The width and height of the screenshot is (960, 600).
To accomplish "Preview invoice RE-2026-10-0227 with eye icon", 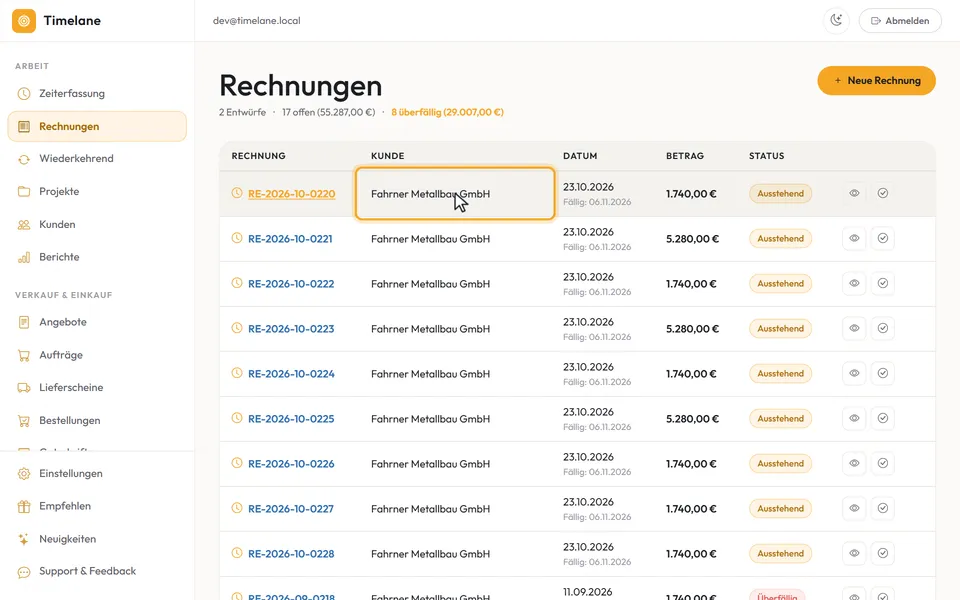I will 854,508.
